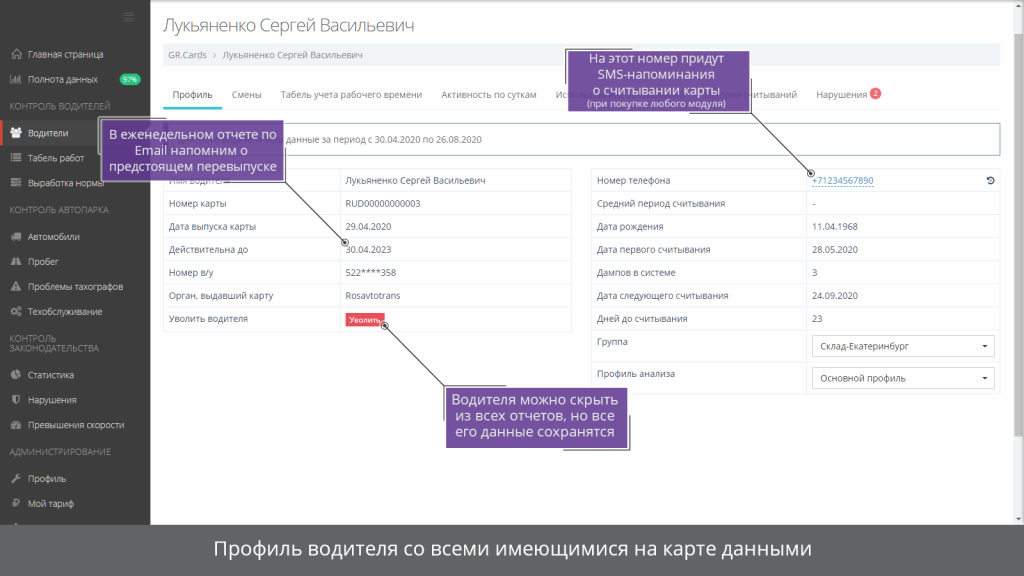Switch to the Смены tab

tap(246, 94)
